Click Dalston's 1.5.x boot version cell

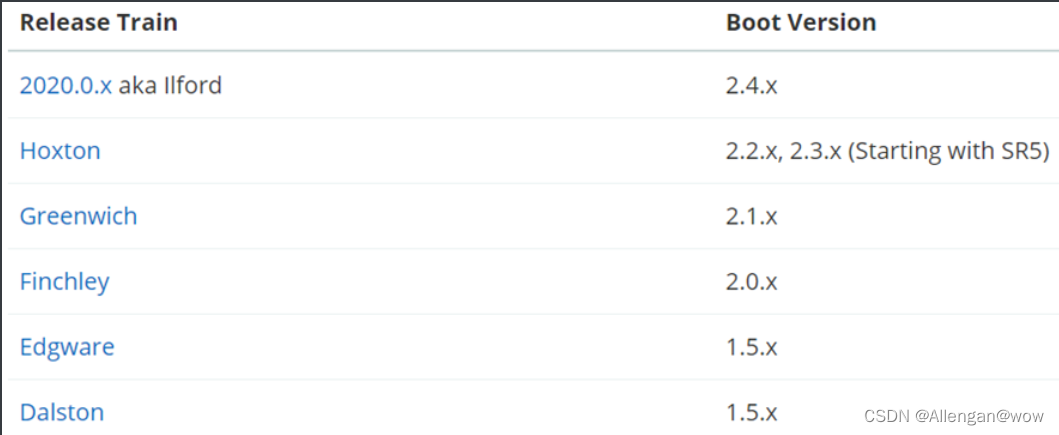tap(752, 413)
